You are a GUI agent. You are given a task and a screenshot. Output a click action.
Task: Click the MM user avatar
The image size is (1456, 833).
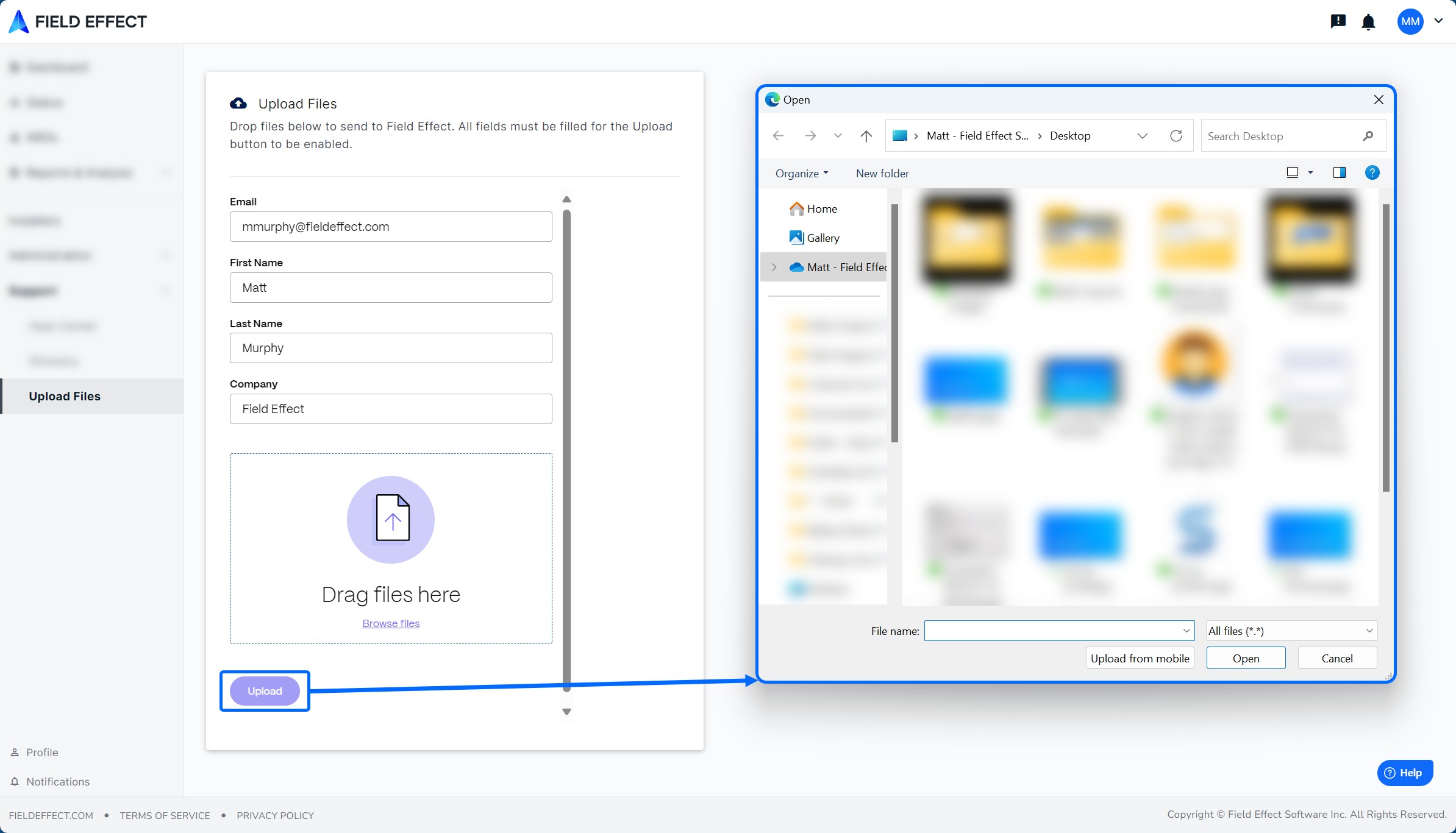1410,22
